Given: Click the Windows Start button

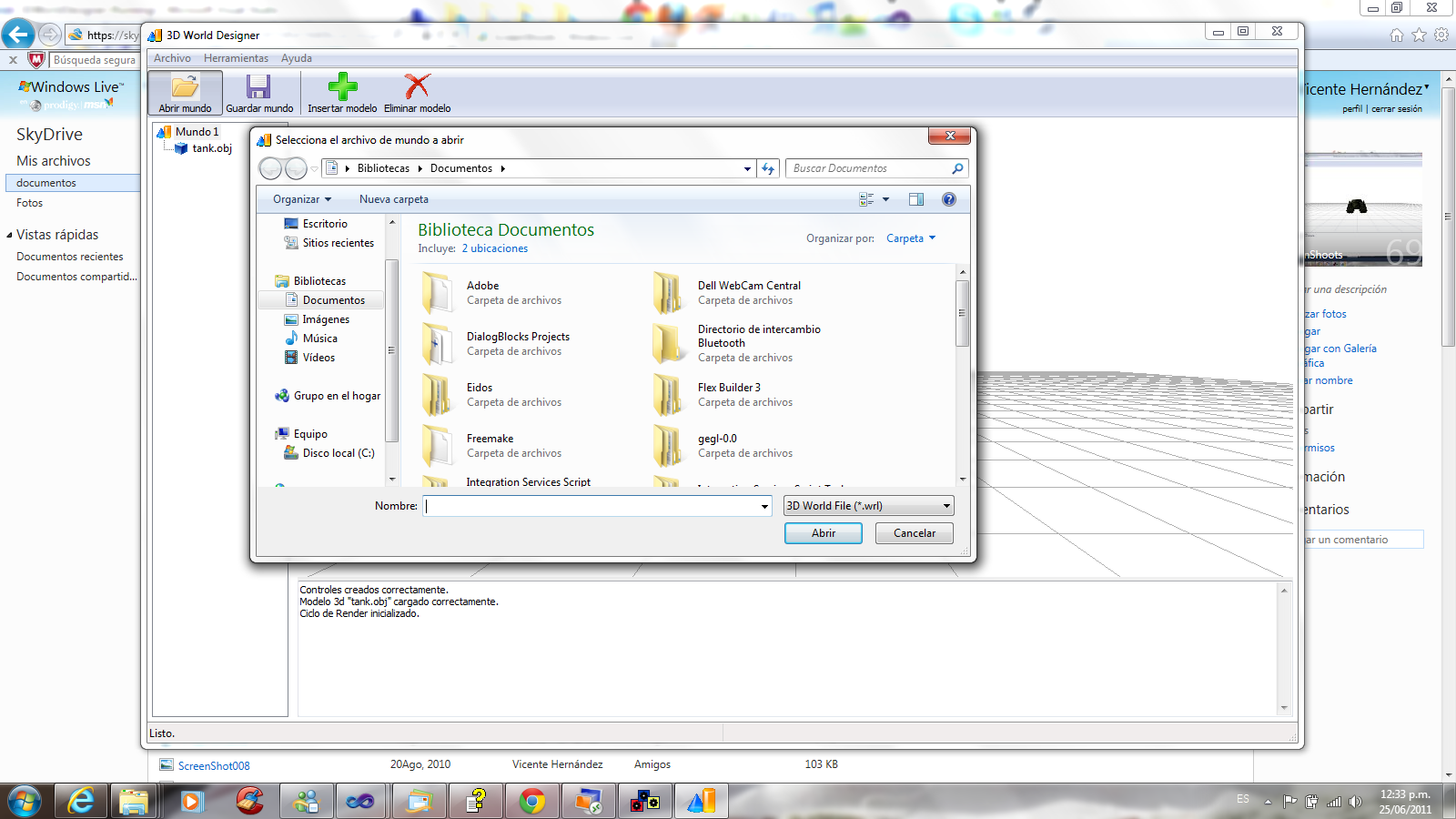Looking at the screenshot, I should click(x=25, y=802).
